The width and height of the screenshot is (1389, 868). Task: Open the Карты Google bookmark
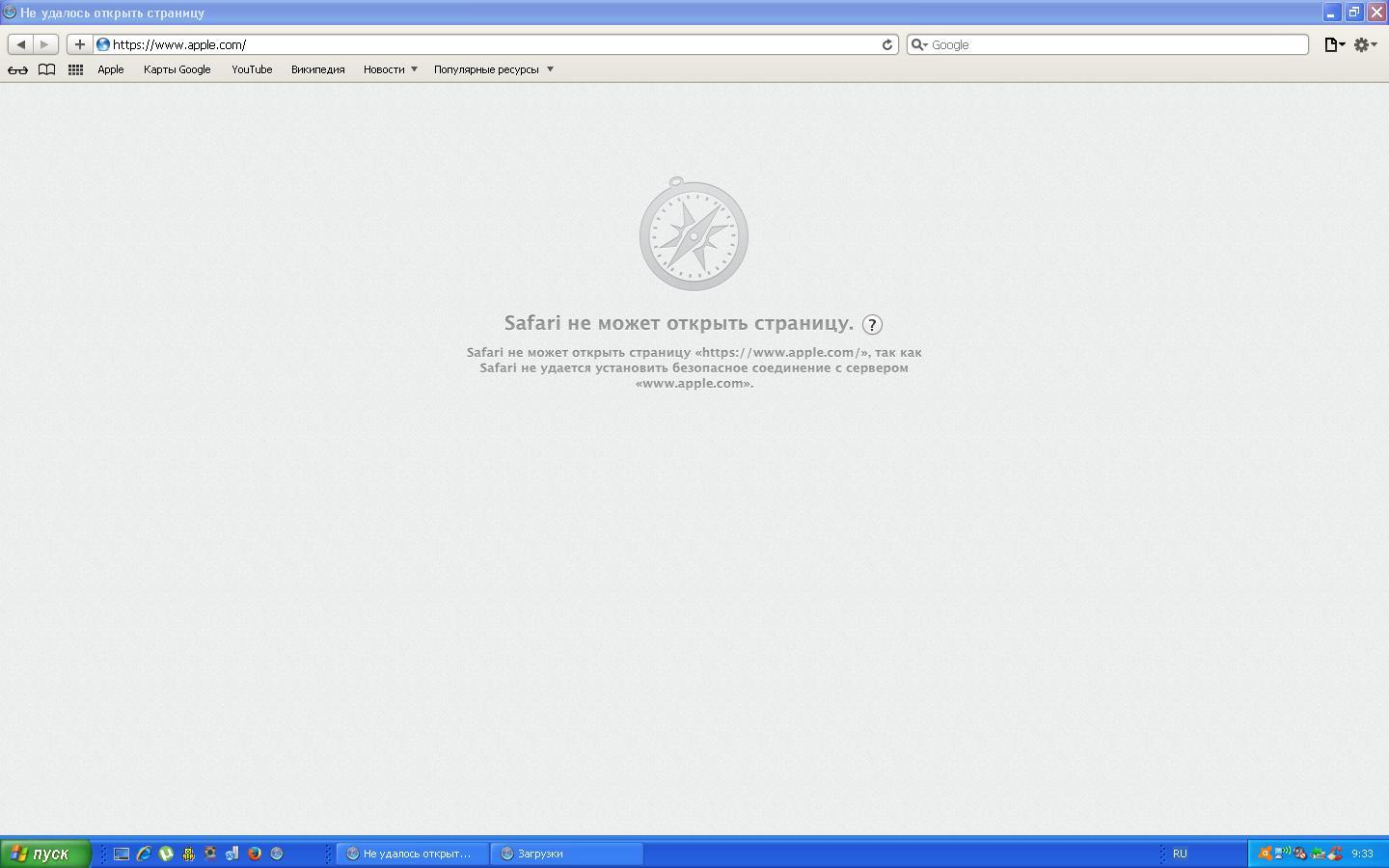[x=177, y=69]
